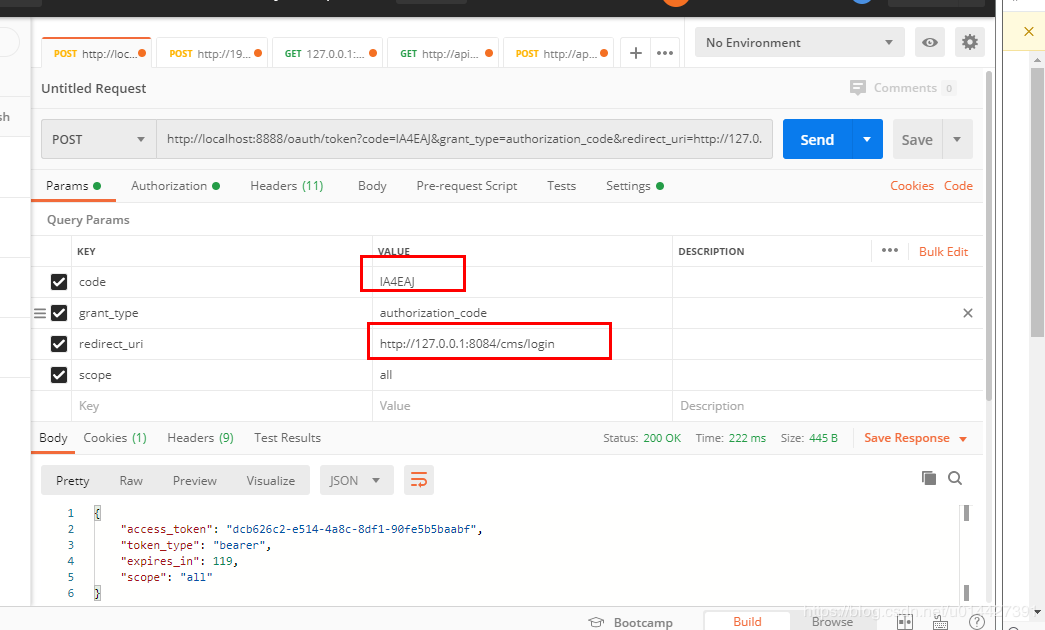Select the POST http://loc... request tab
Viewport: 1045px width, 630px height.
(x=97, y=53)
